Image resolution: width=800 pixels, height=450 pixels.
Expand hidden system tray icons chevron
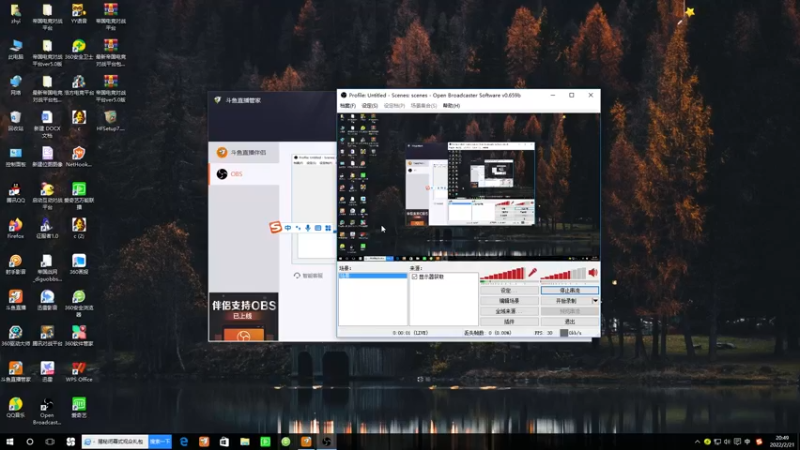(x=697, y=442)
